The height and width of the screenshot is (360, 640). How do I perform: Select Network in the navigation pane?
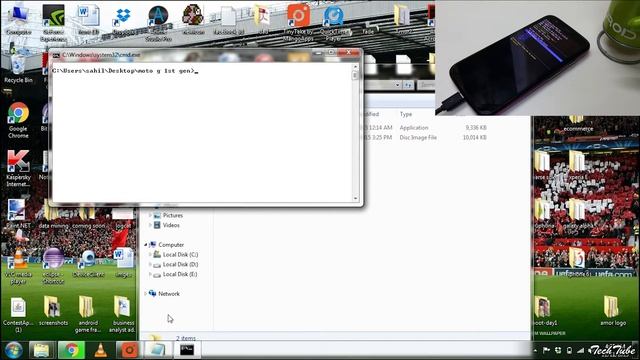[169, 293]
